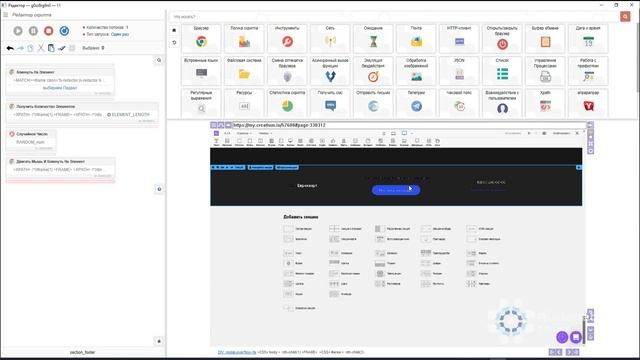Change launch type via Один раз link
The image size is (640, 360).
click(120, 34)
